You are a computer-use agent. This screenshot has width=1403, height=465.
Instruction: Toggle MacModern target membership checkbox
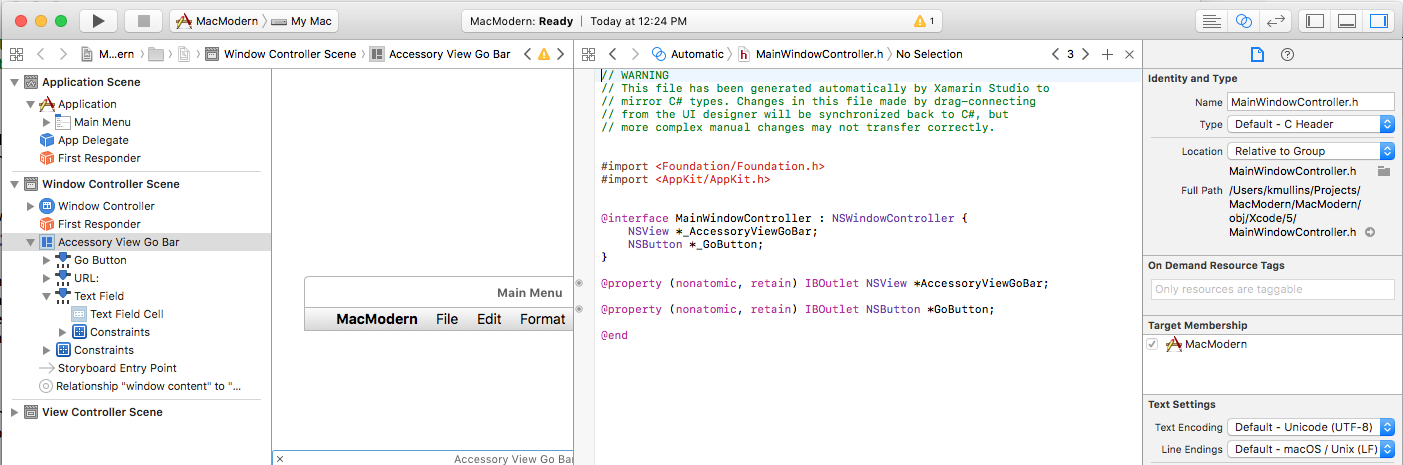1153,344
